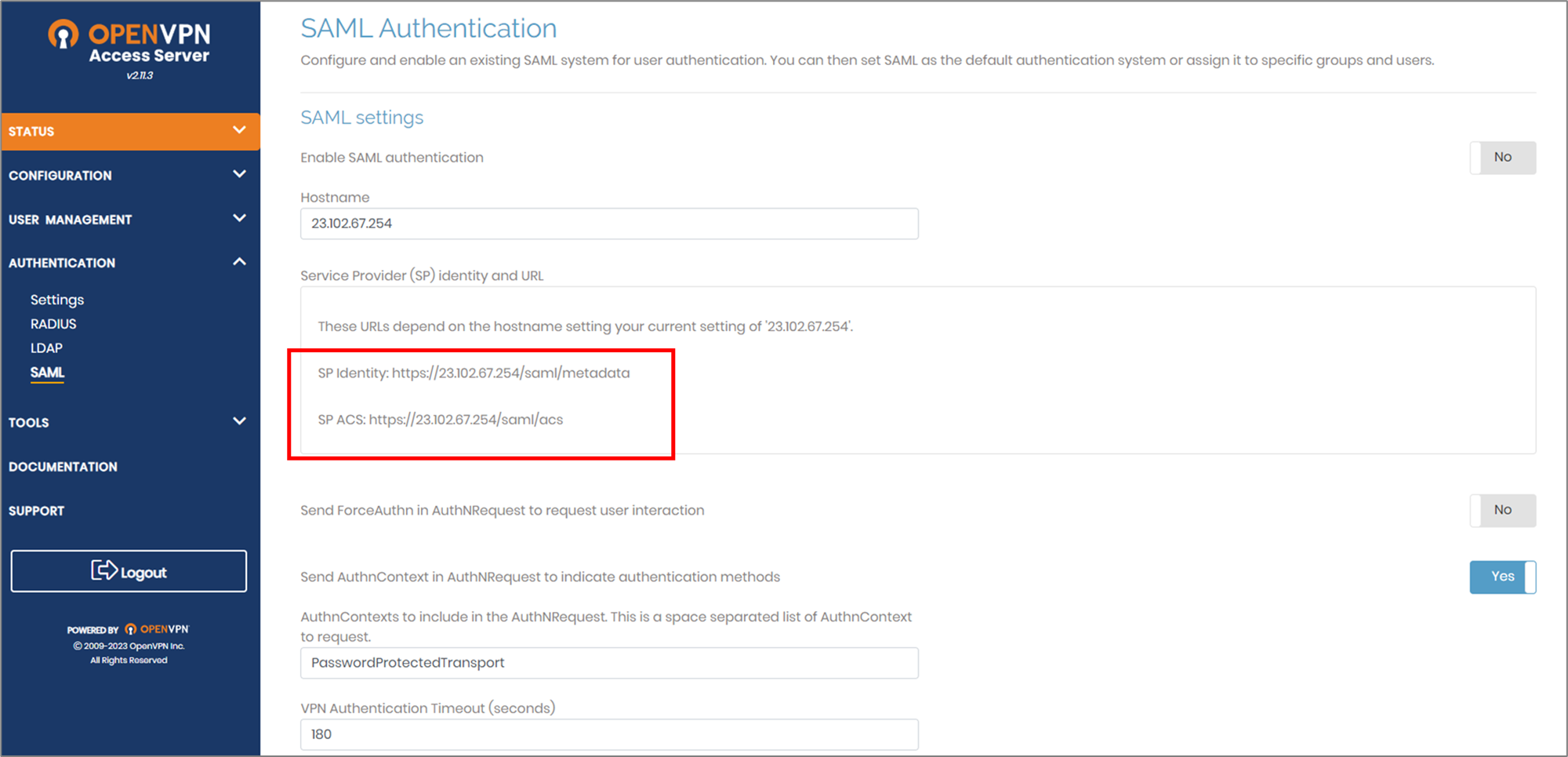Expand the Tools menu chevron

click(x=239, y=421)
